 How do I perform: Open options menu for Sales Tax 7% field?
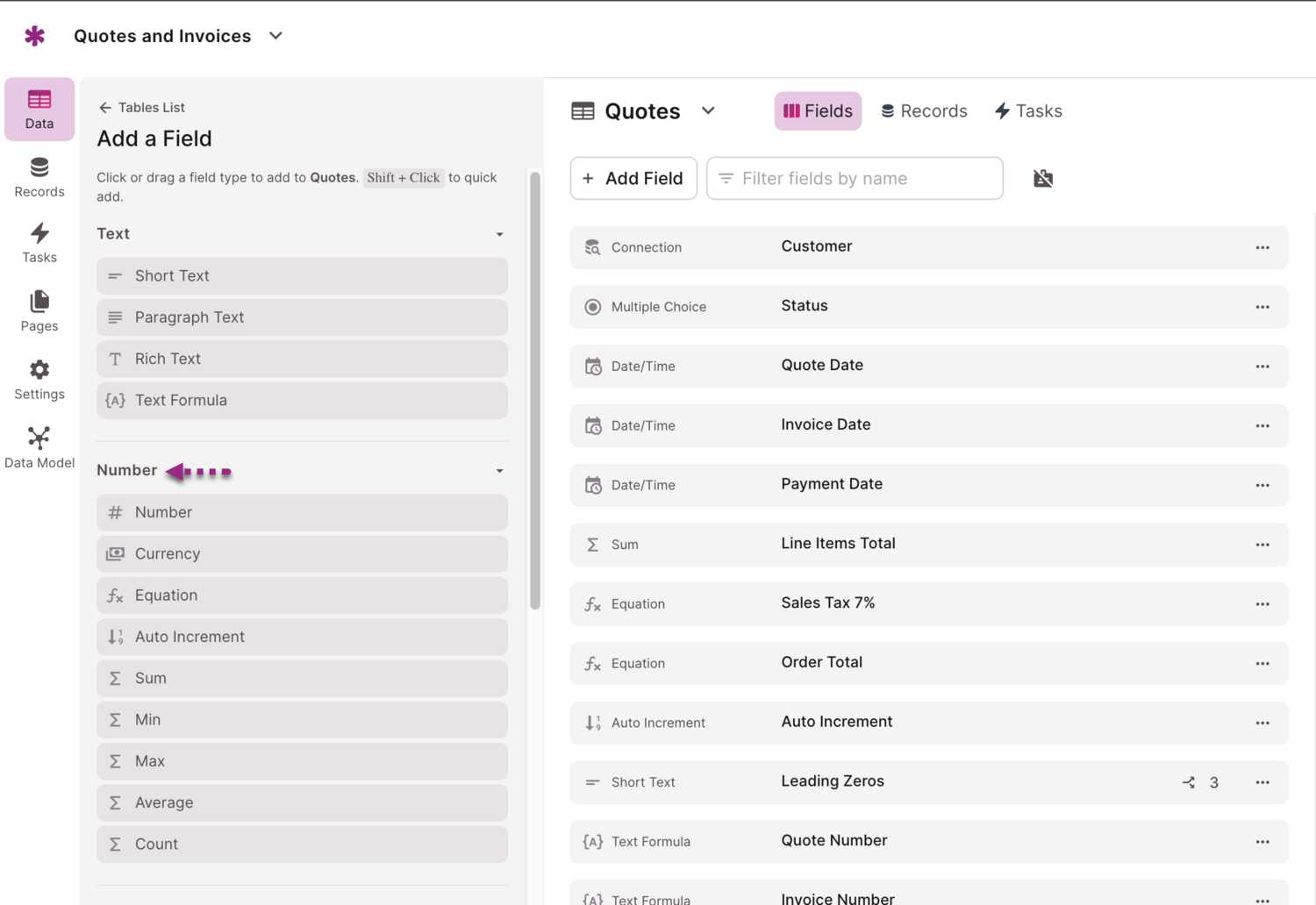point(1262,603)
